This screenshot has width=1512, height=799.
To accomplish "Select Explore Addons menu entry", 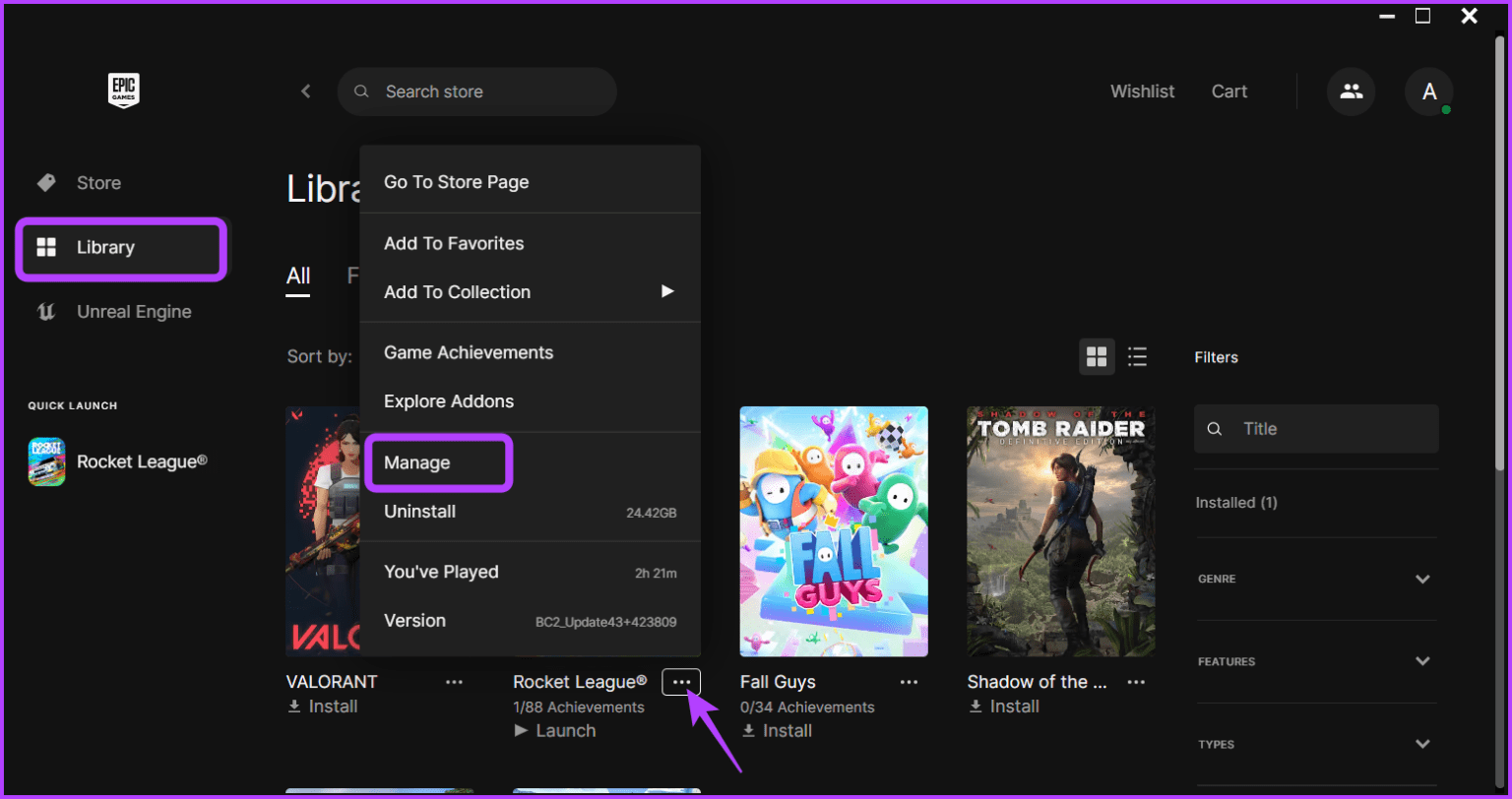I will 530,401.
